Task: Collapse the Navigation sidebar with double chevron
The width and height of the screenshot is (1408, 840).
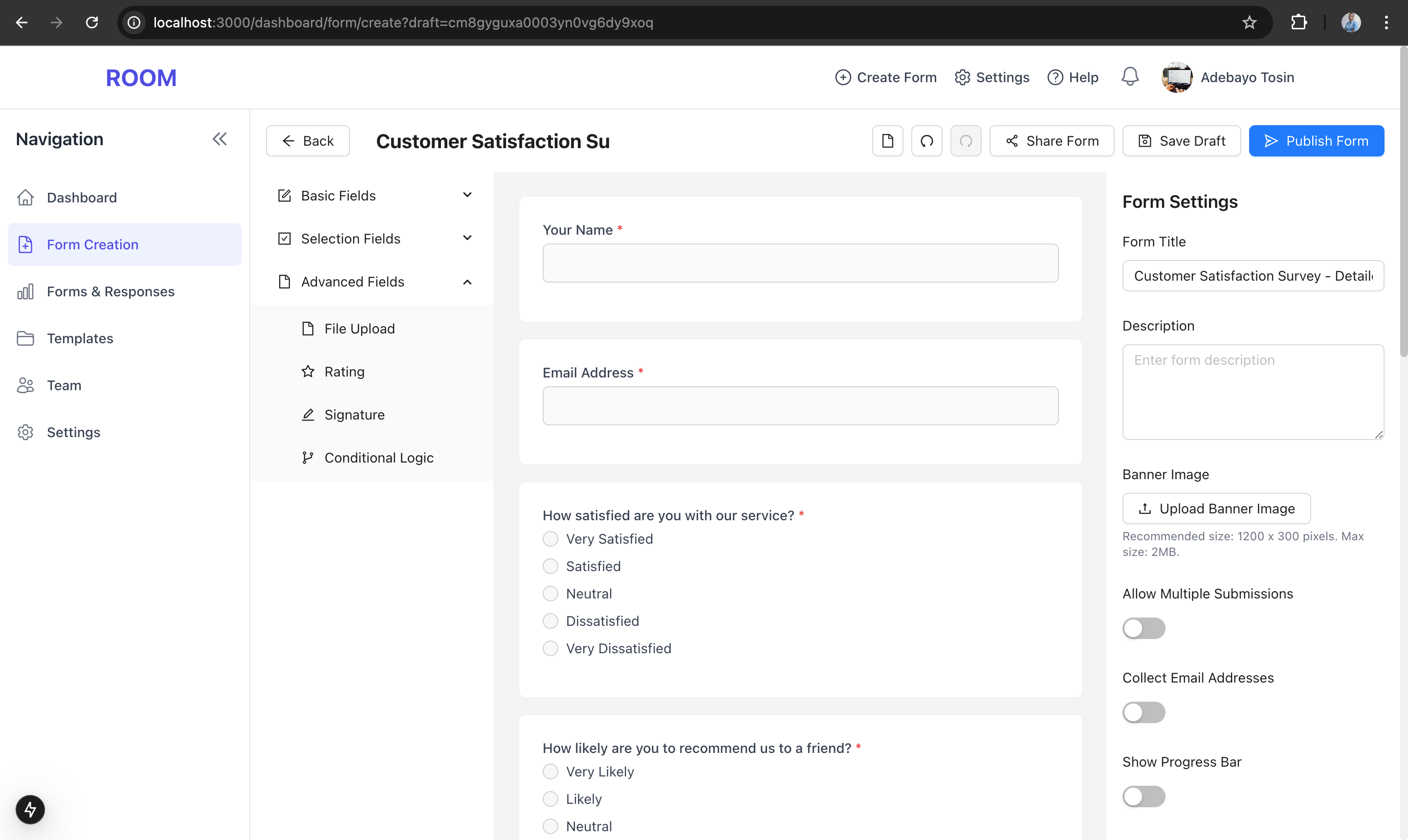Action: coord(220,139)
